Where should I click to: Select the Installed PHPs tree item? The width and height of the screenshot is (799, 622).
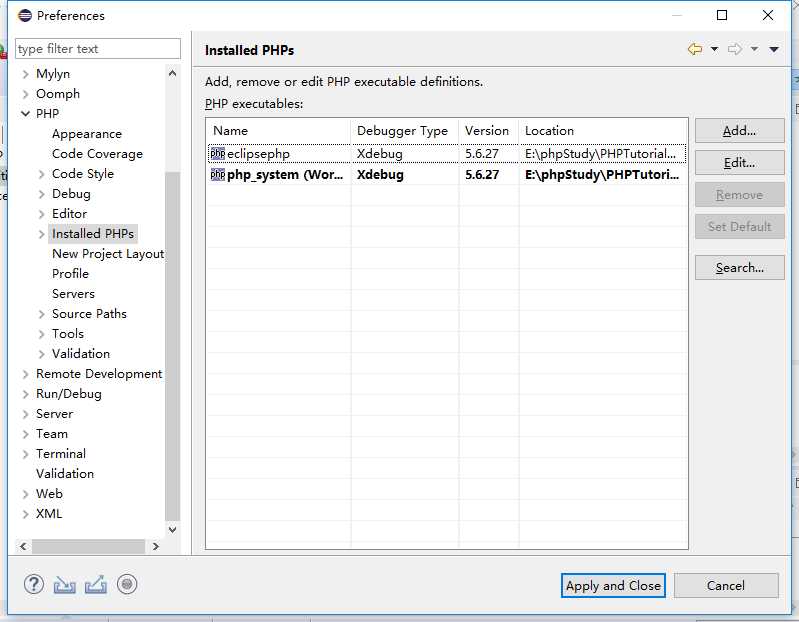[93, 234]
